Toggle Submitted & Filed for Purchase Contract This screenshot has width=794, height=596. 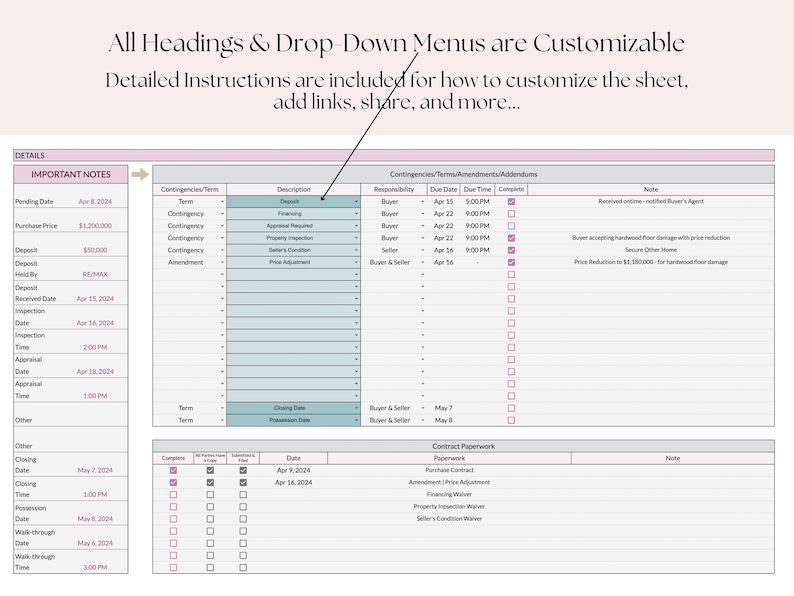click(x=243, y=470)
